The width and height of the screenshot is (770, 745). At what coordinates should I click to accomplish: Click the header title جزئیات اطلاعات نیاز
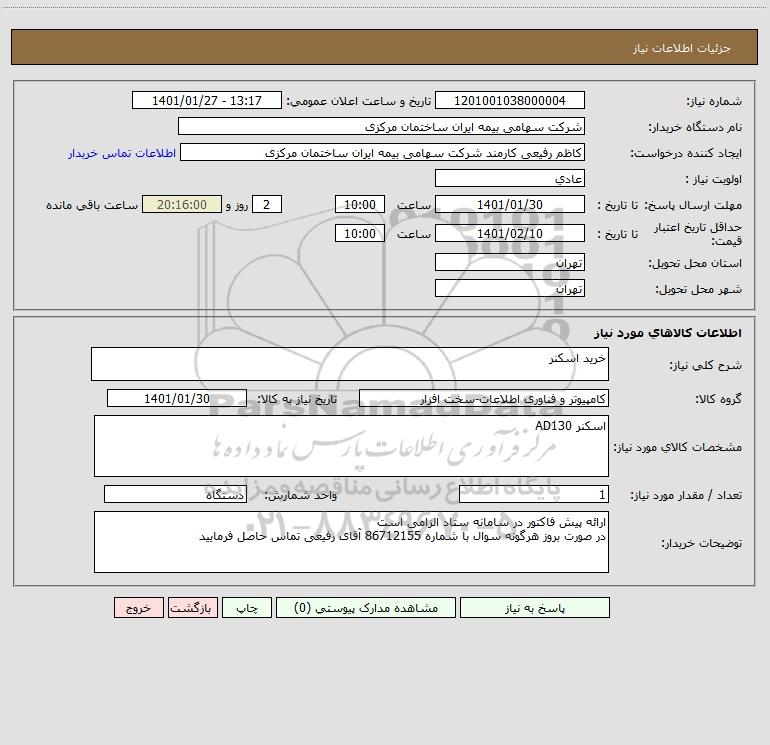[x=682, y=48]
